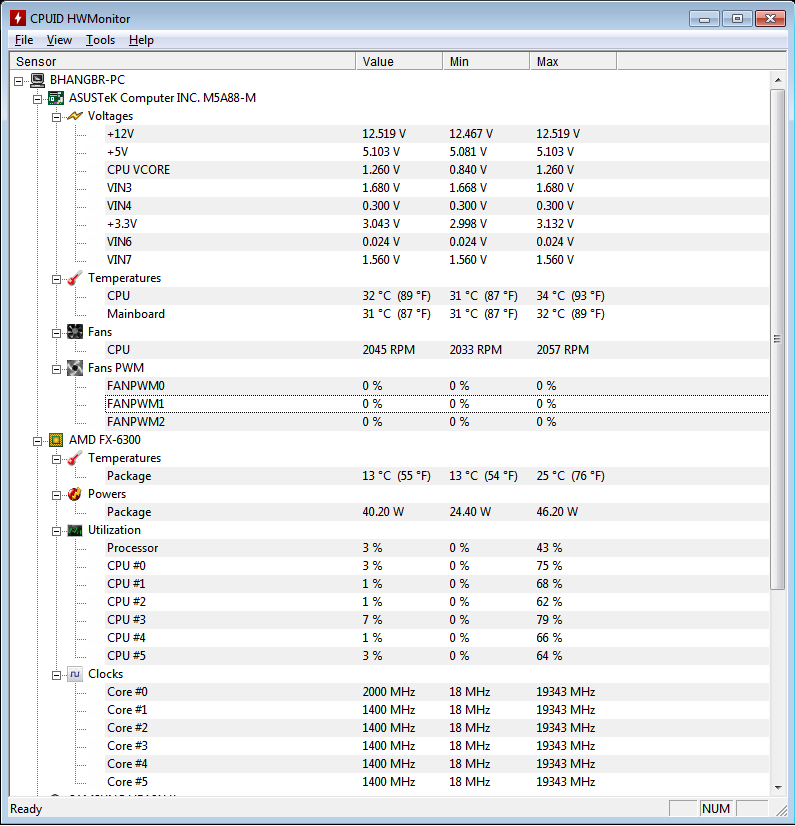Collapse the Utilization group
Screen dimensions: 795x826
56,531
